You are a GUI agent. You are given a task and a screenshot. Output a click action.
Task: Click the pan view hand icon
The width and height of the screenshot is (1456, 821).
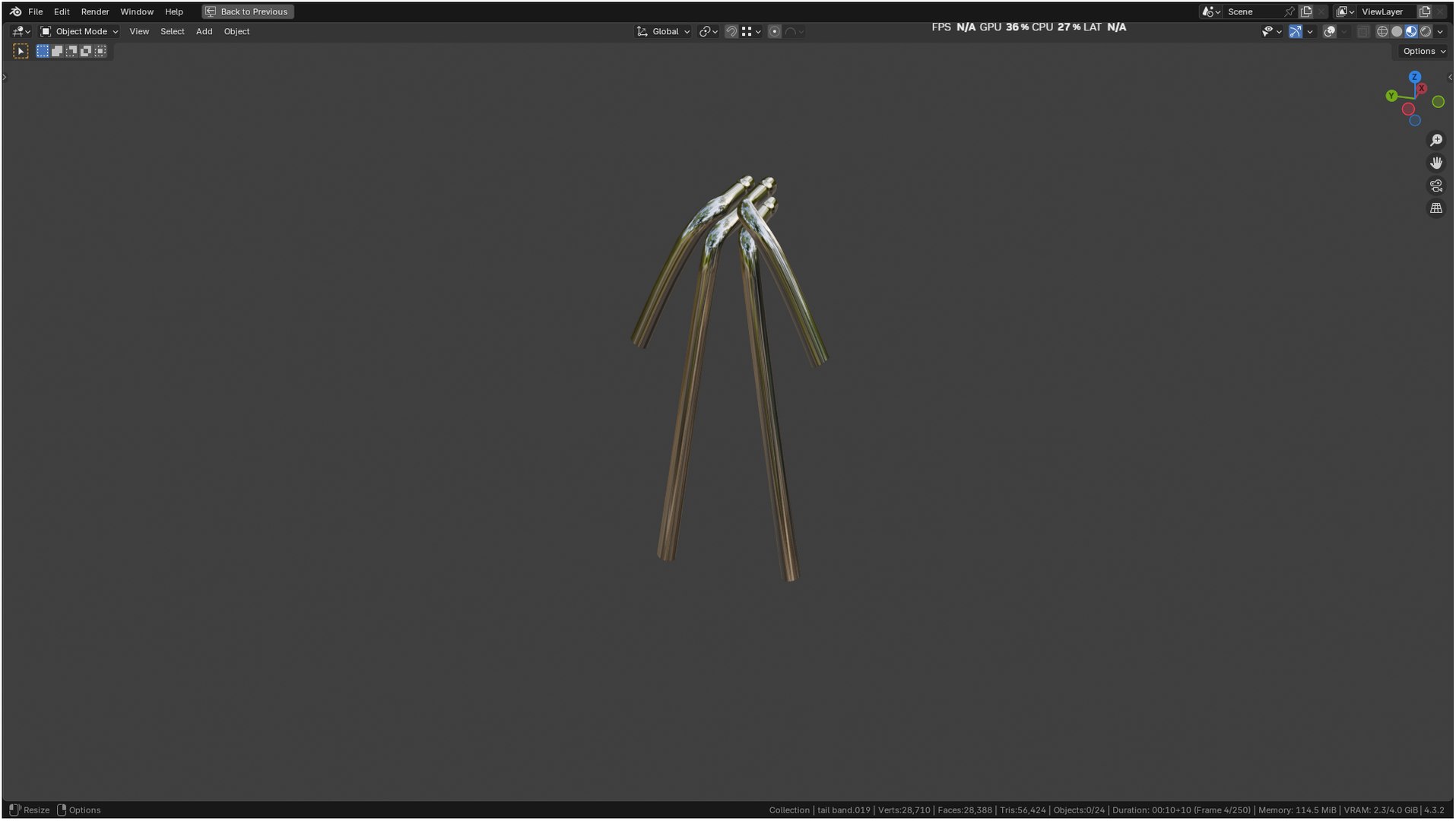coord(1435,163)
